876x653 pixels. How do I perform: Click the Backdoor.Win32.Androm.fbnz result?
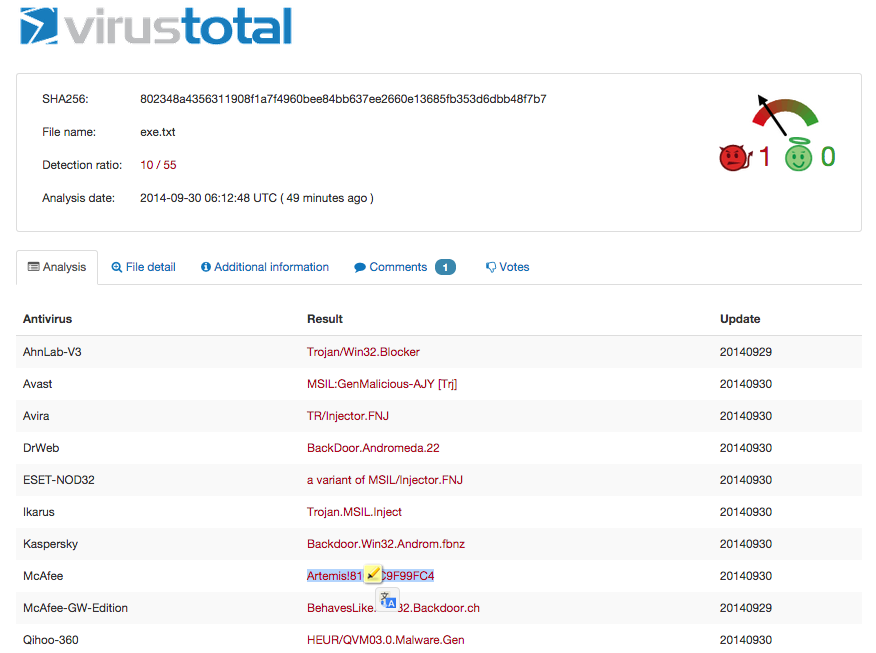pyautogui.click(x=385, y=544)
